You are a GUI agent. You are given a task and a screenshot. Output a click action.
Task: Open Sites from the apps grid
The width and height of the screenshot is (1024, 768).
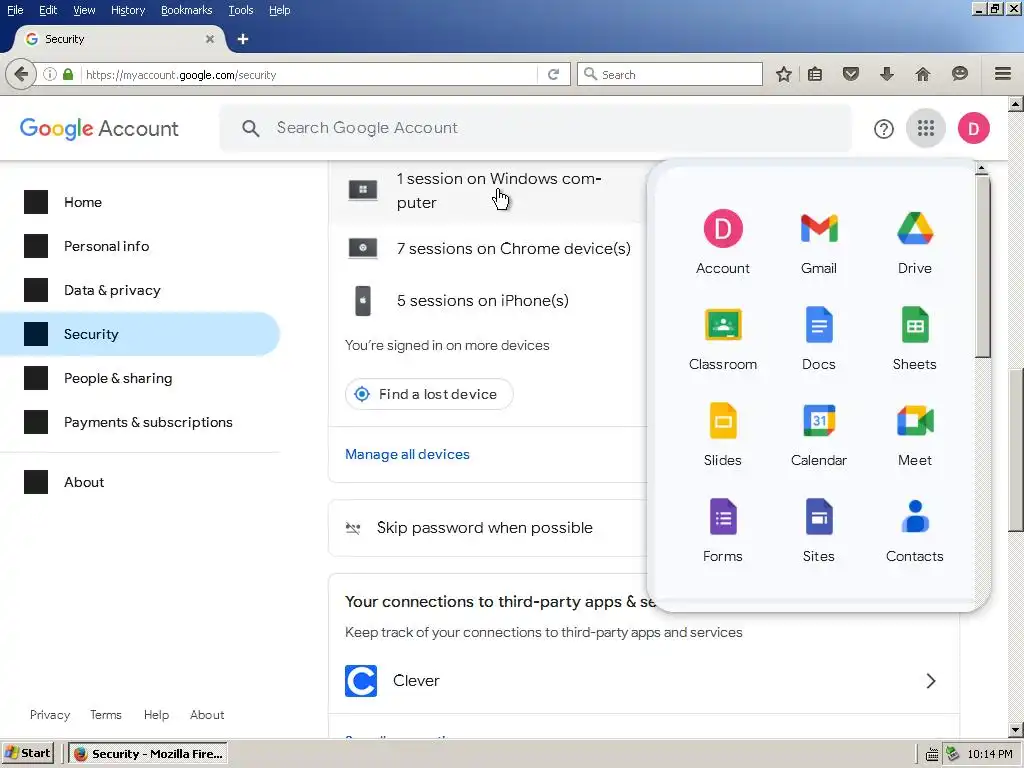coord(818,530)
